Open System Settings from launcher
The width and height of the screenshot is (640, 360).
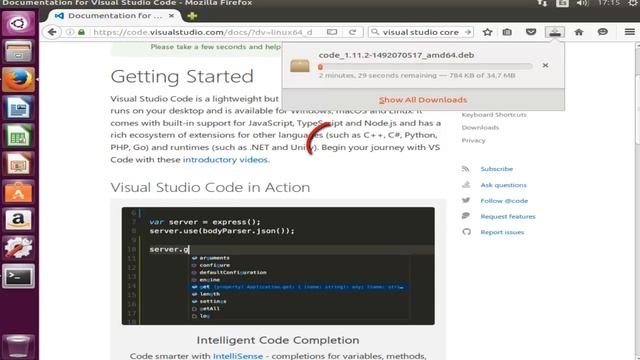click(x=18, y=248)
